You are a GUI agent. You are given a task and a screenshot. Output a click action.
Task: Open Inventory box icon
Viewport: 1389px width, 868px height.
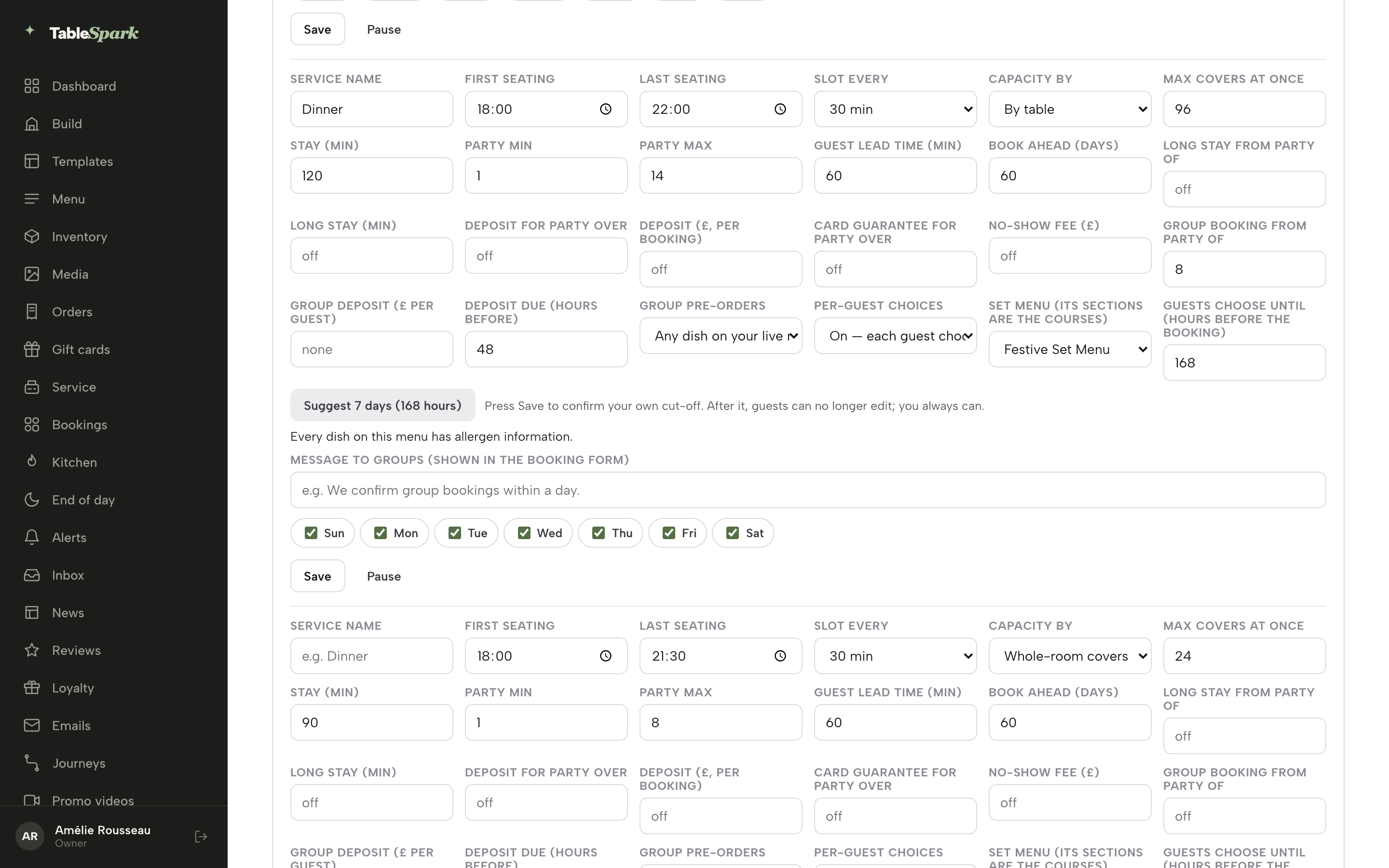32,236
